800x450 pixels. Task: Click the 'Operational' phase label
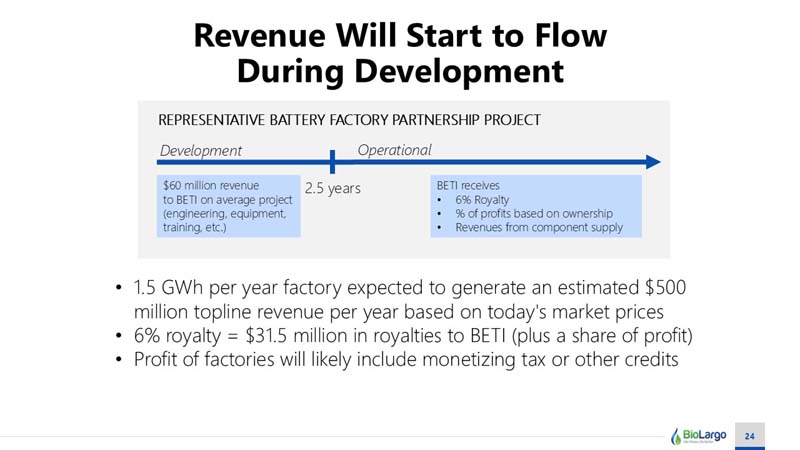click(x=394, y=150)
